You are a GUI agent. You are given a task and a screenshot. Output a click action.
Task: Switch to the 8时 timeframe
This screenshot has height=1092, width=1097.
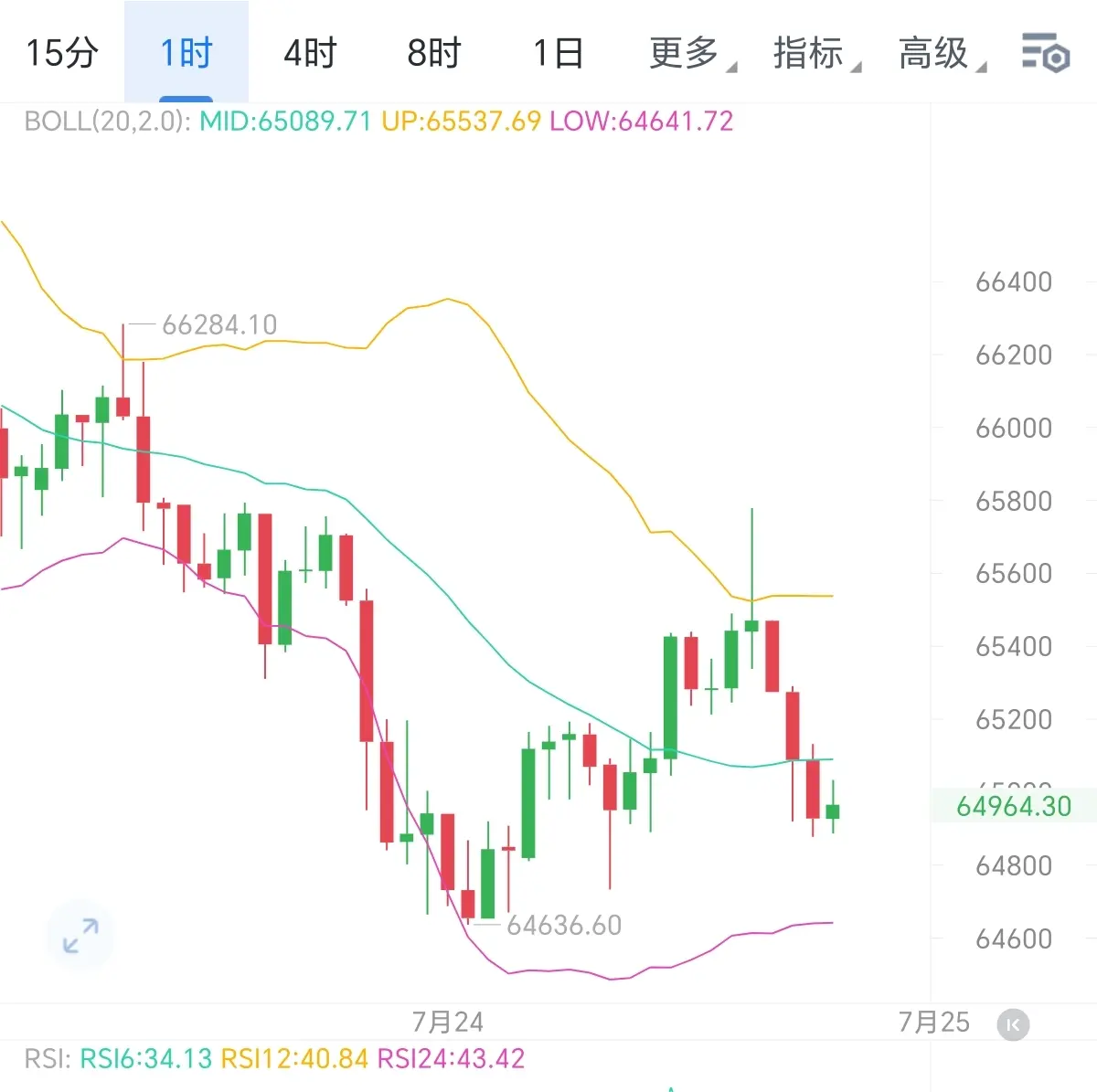tap(434, 52)
